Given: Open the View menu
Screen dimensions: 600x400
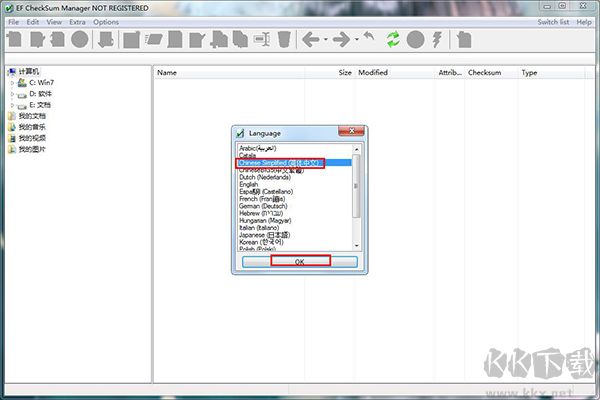Looking at the screenshot, I should pyautogui.click(x=54, y=22).
